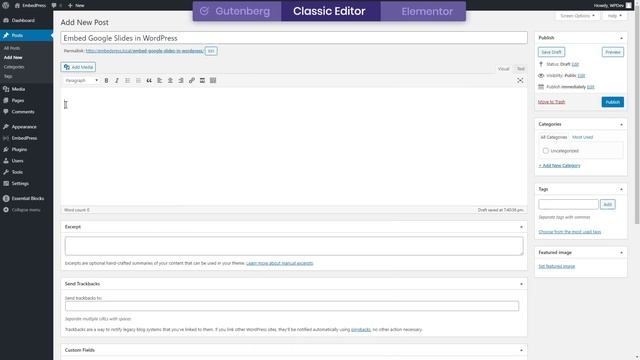640x360 pixels.
Task: Insert a bulleted list
Action: [128, 80]
